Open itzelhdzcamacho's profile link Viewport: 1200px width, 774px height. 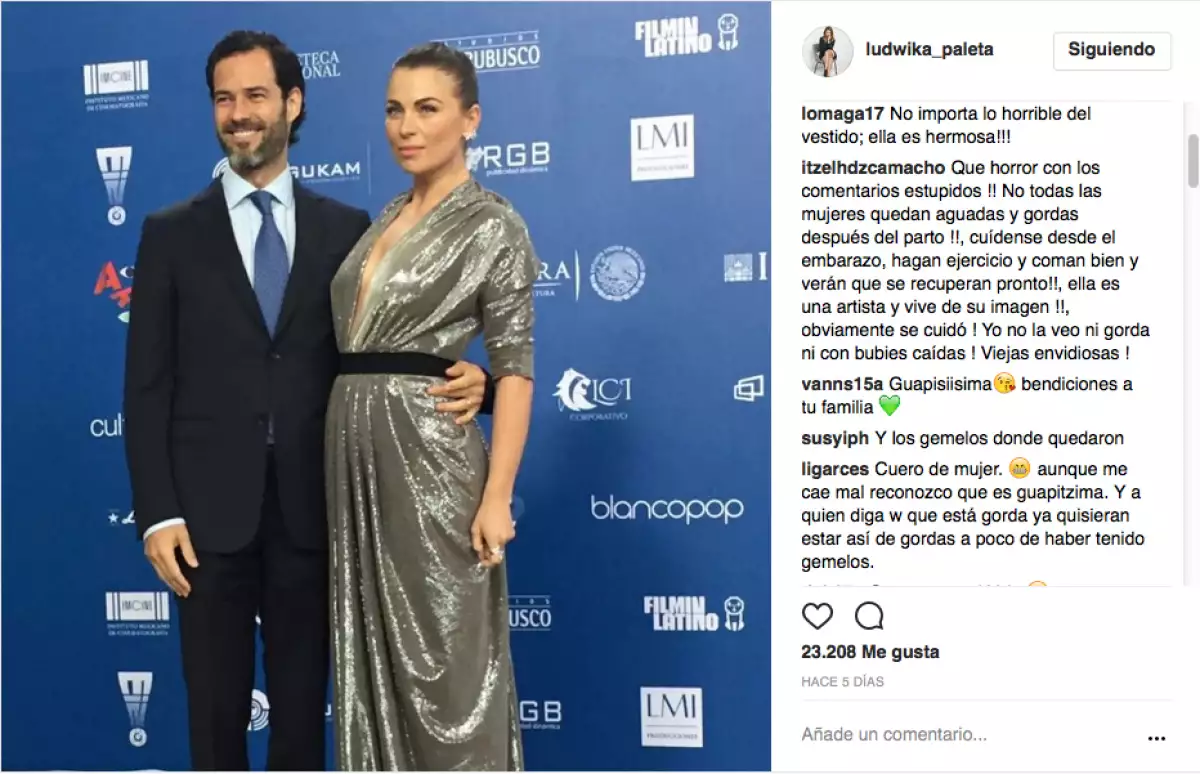874,168
